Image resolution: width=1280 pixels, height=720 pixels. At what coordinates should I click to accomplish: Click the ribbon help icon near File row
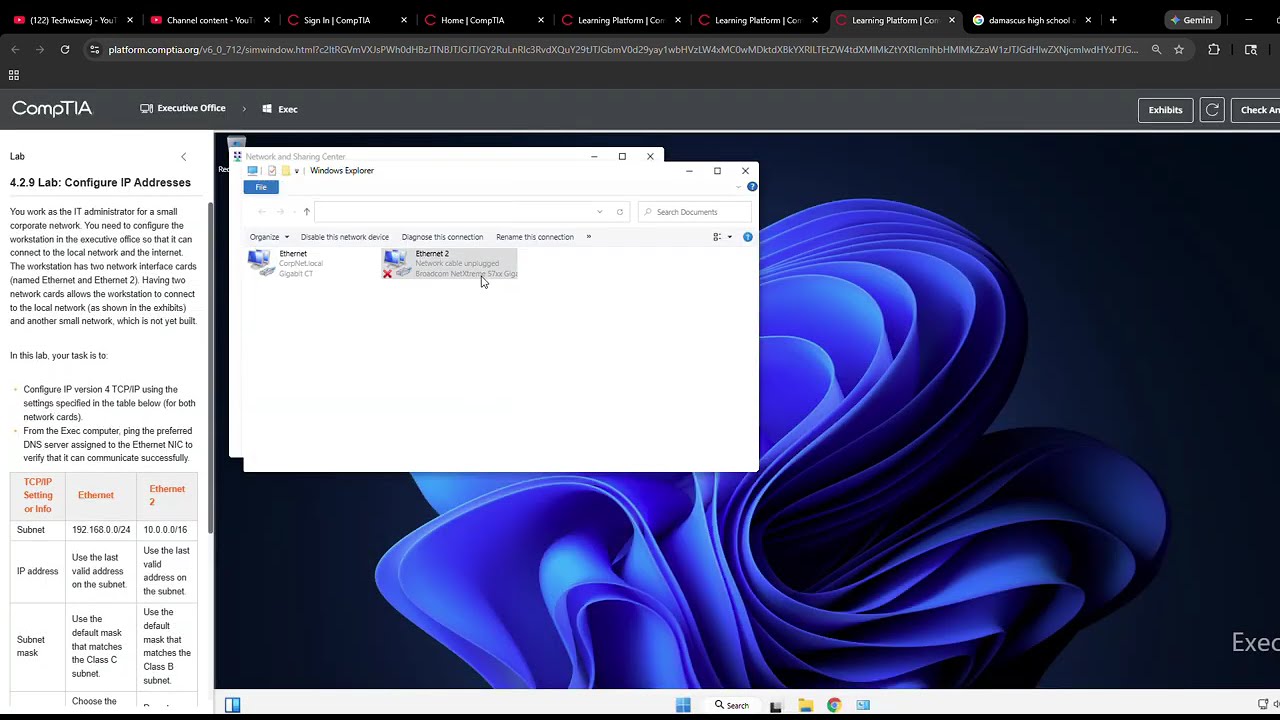752,187
